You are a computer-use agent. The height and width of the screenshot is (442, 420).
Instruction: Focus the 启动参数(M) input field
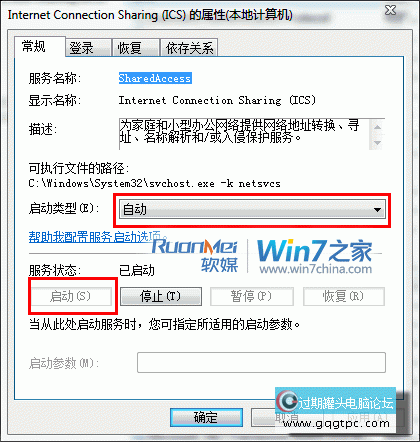[x=261, y=362]
